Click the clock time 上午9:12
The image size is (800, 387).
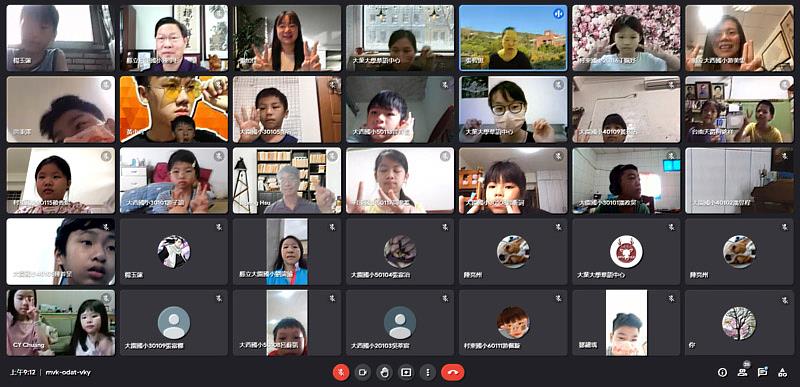[22, 372]
